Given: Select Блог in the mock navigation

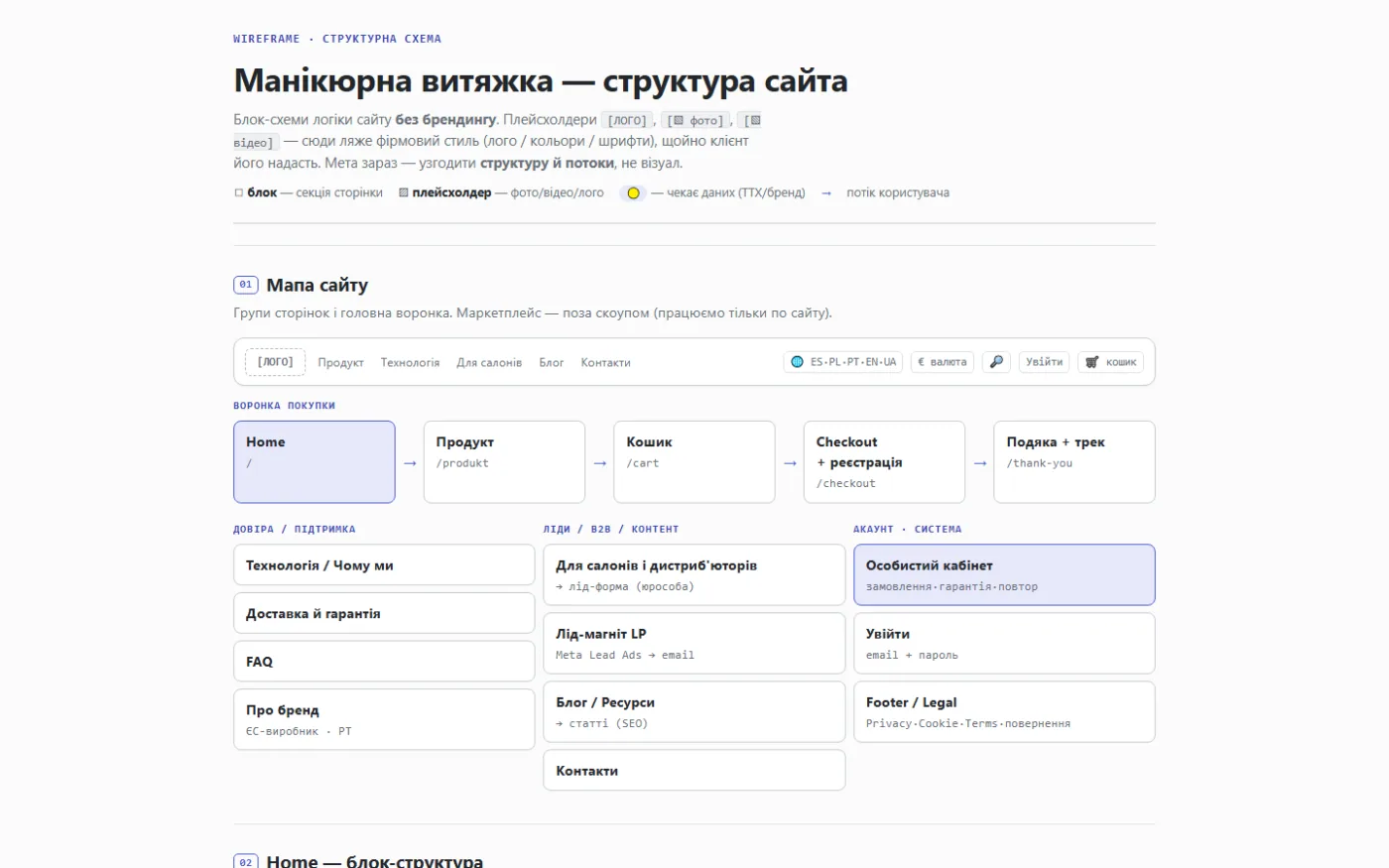Looking at the screenshot, I should (x=552, y=363).
